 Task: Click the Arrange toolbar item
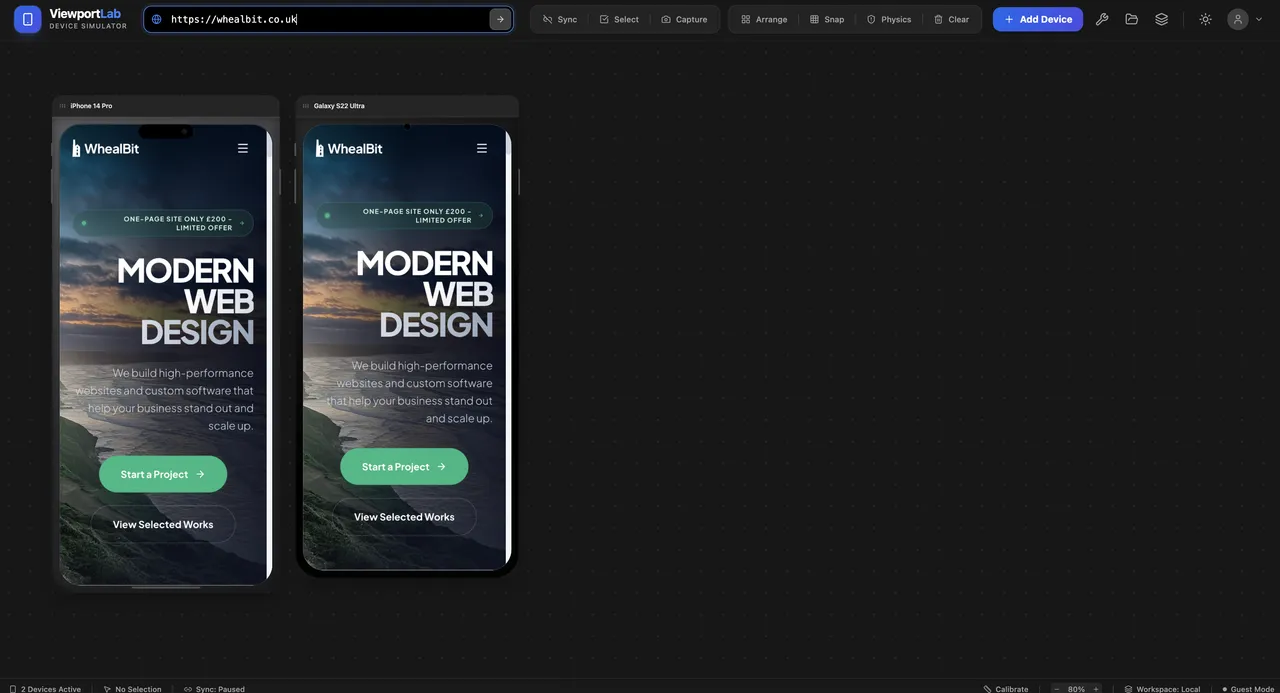(x=764, y=19)
